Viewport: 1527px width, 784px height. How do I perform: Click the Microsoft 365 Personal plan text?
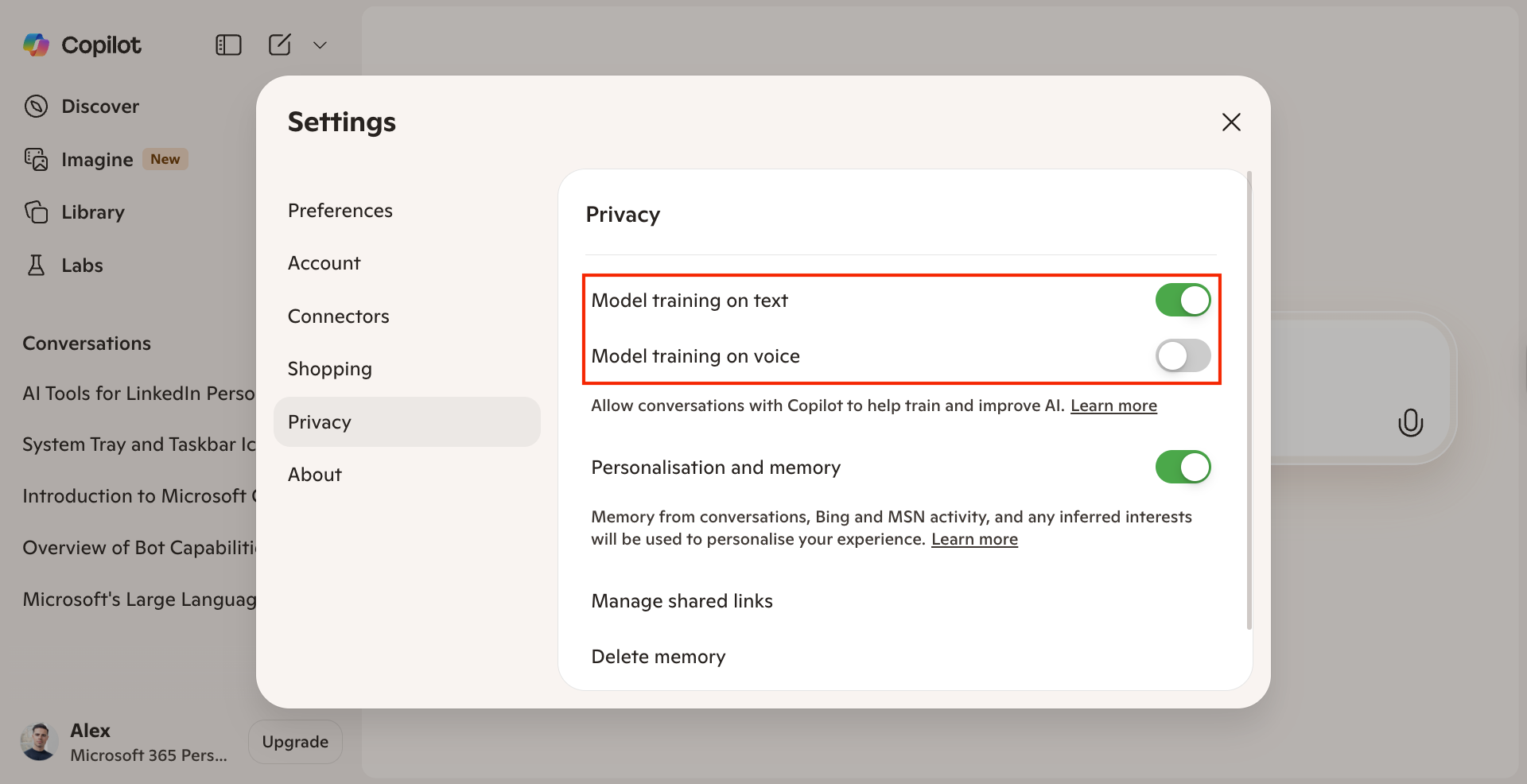click(x=149, y=755)
